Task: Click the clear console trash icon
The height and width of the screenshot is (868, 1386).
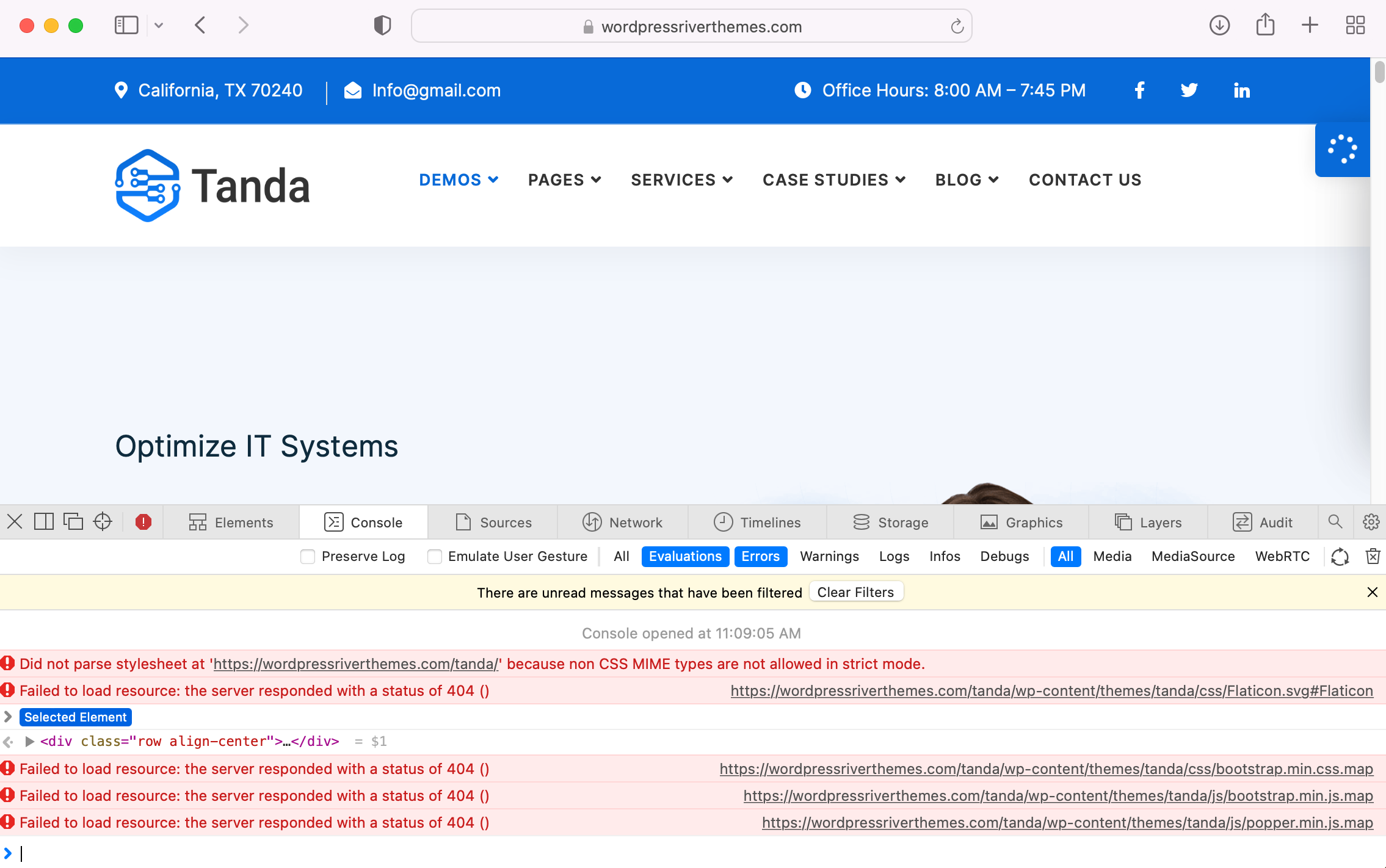Action: (x=1373, y=556)
